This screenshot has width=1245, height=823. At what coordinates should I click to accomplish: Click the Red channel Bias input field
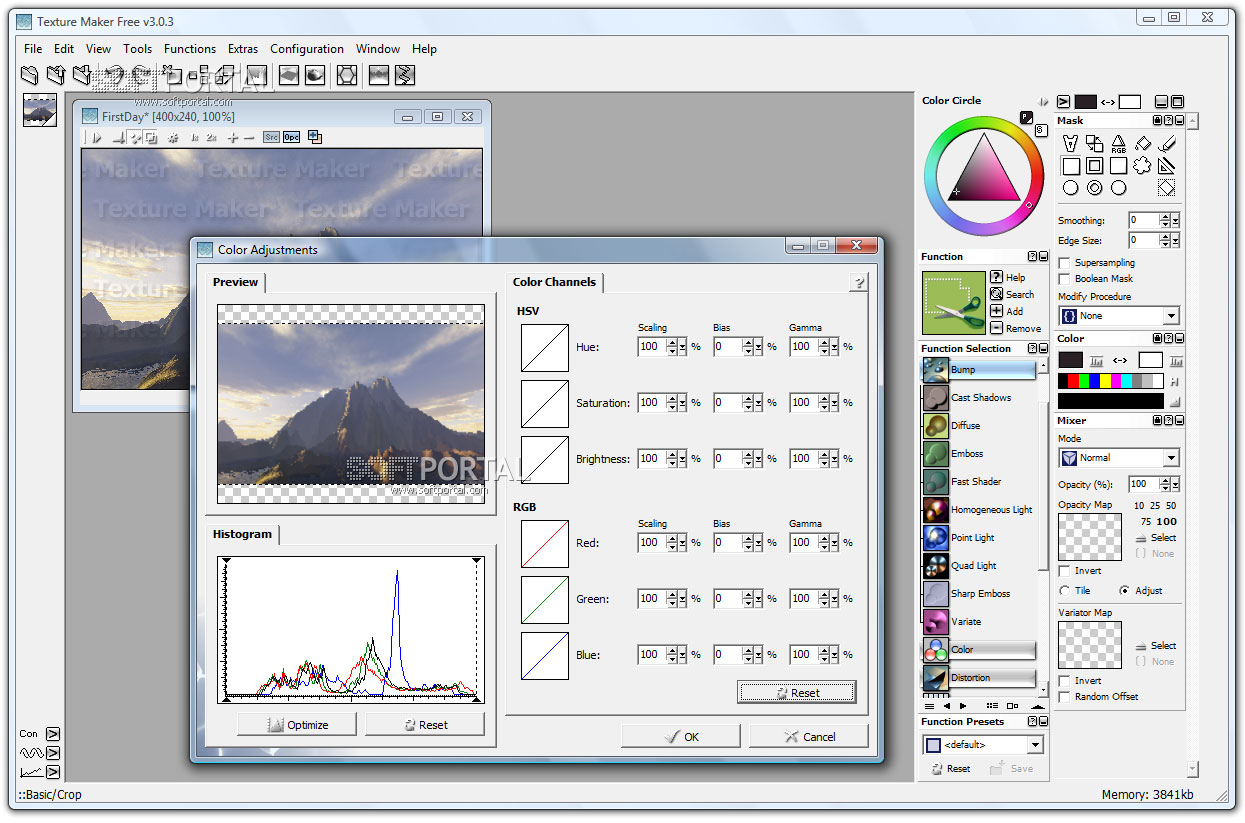(728, 543)
